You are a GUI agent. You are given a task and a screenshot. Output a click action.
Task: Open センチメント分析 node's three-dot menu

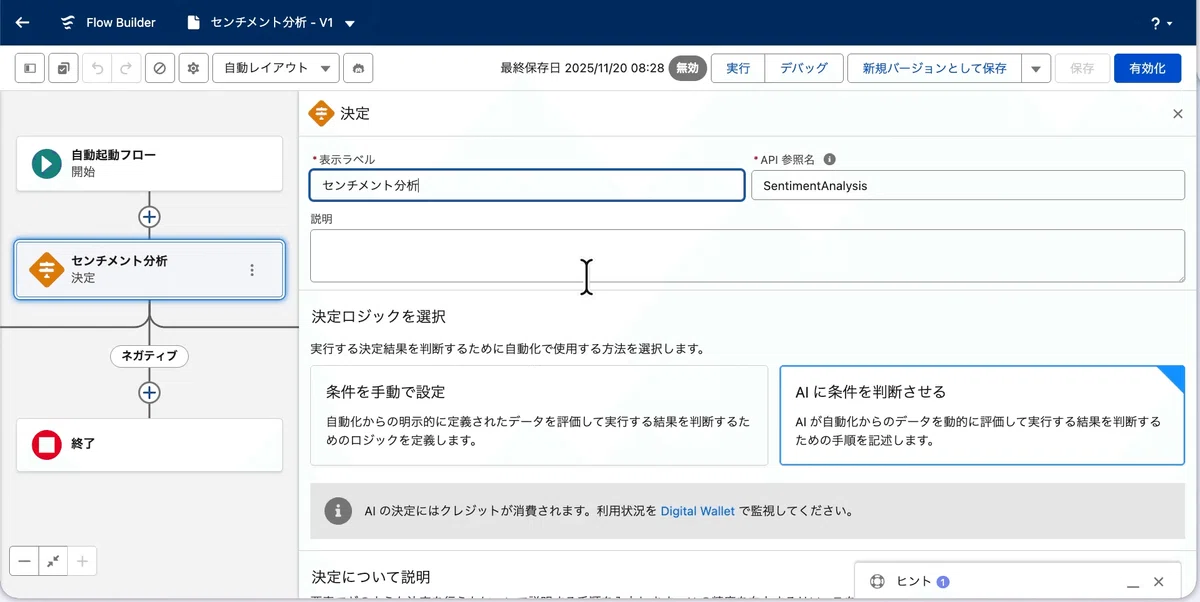pos(252,270)
